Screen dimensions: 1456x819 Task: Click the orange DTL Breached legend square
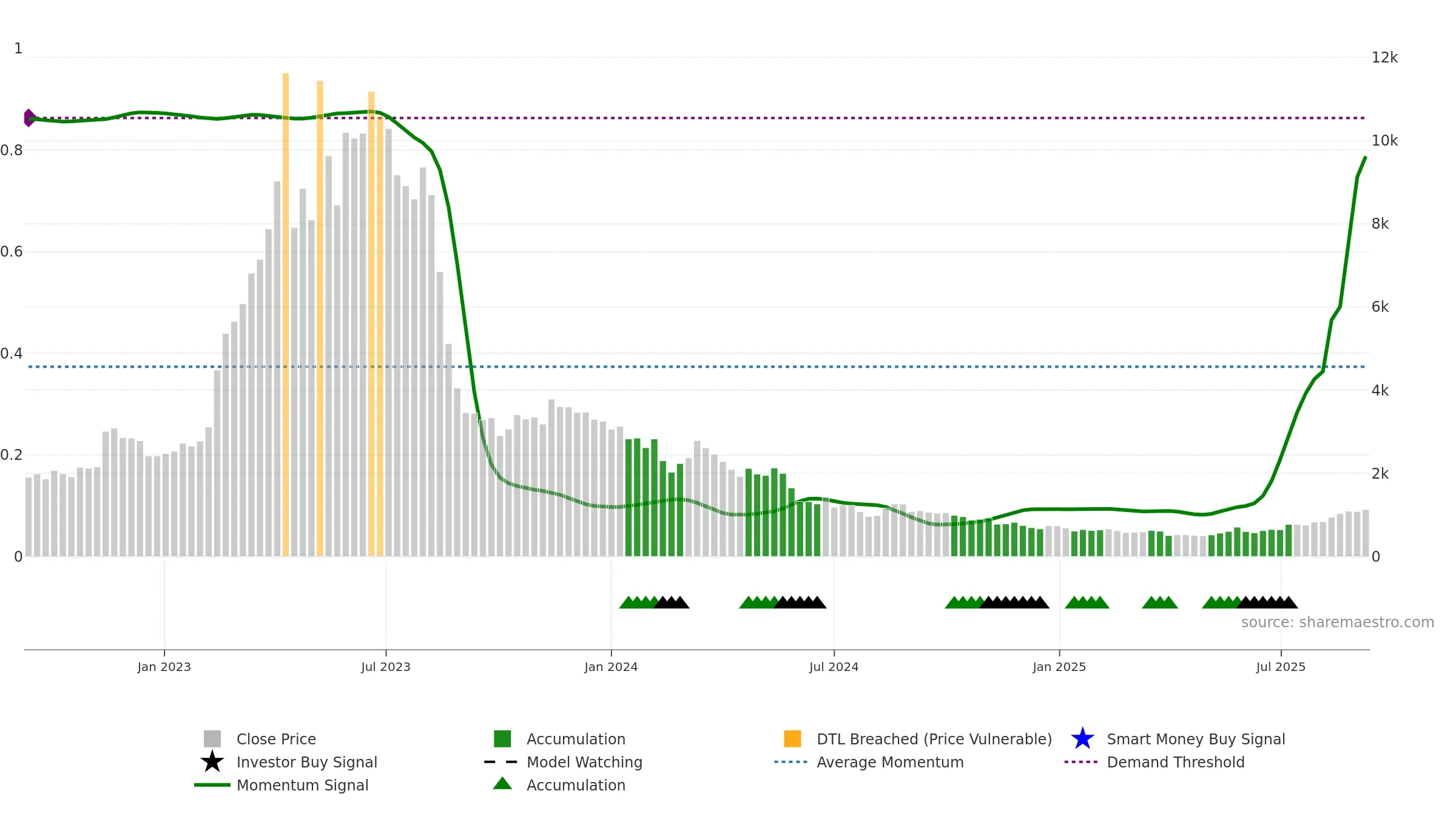pyautogui.click(x=792, y=738)
